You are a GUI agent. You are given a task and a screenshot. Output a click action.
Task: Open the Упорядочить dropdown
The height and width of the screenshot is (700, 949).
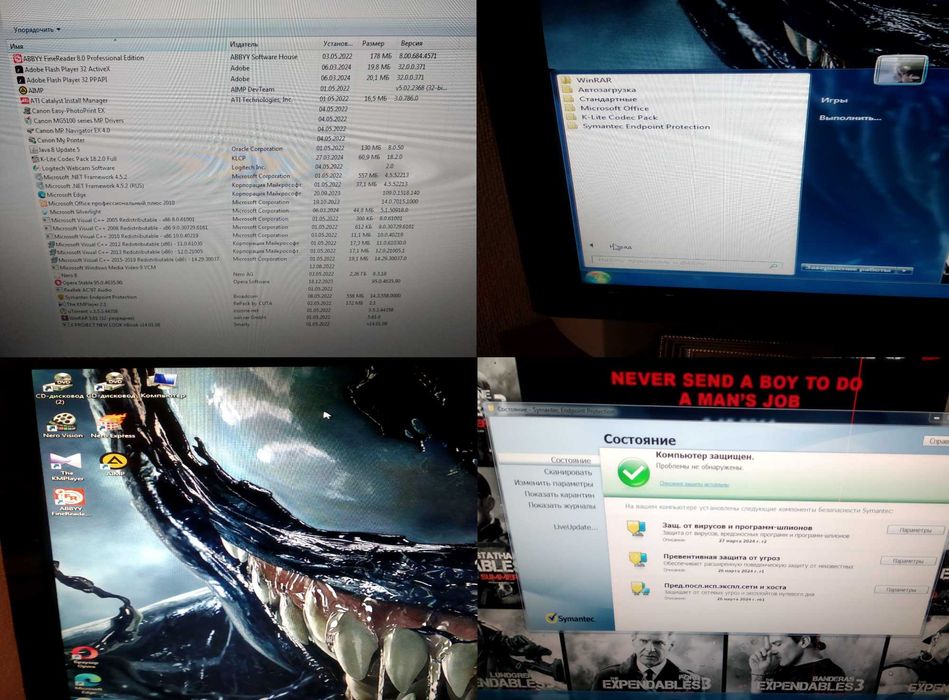37,29
